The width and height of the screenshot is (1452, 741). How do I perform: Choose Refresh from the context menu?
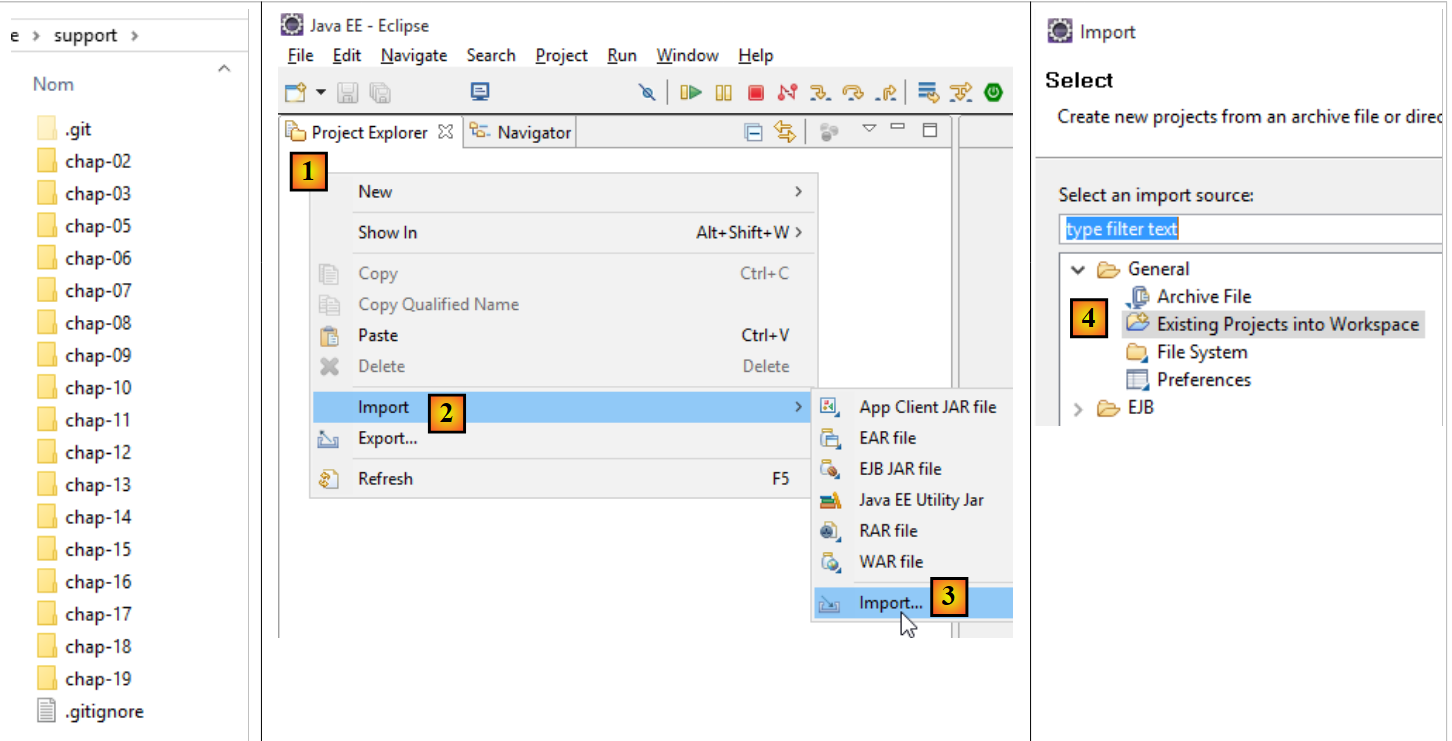[x=385, y=479]
